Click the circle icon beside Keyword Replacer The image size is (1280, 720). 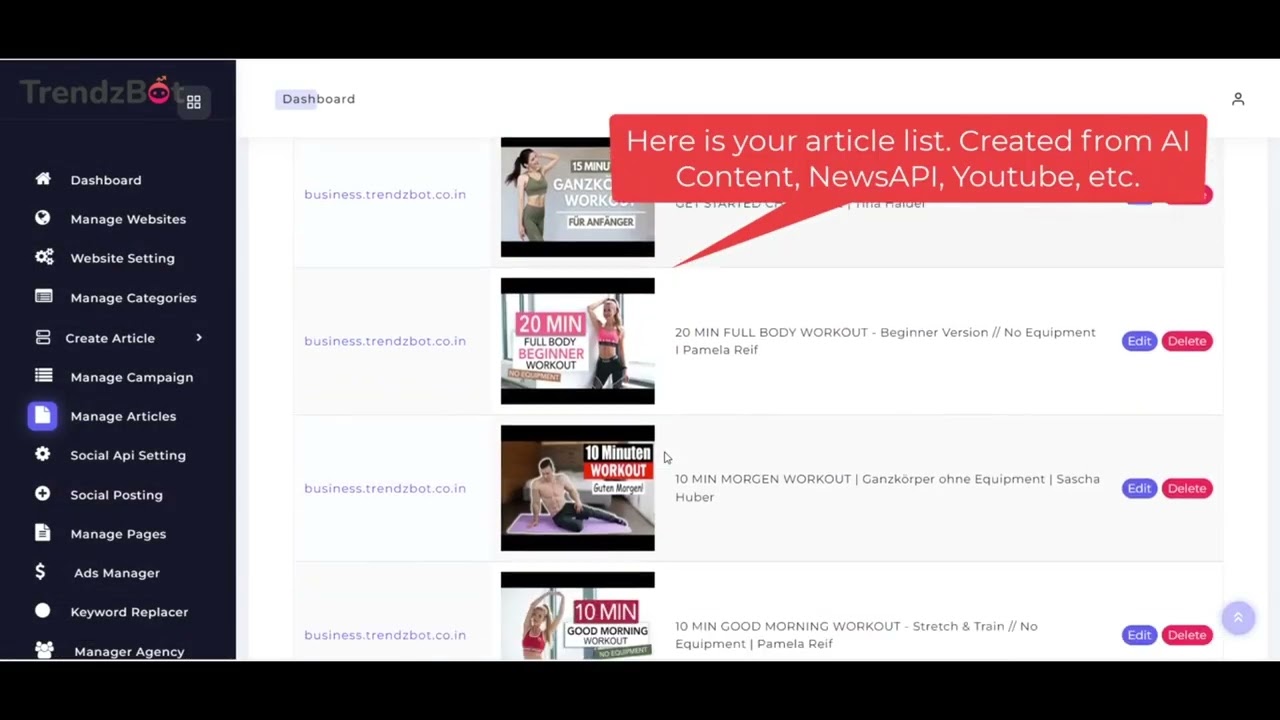[x=43, y=611]
